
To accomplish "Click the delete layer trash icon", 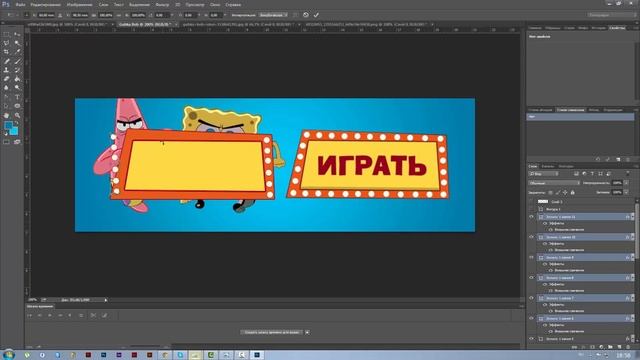I will click(x=628, y=347).
